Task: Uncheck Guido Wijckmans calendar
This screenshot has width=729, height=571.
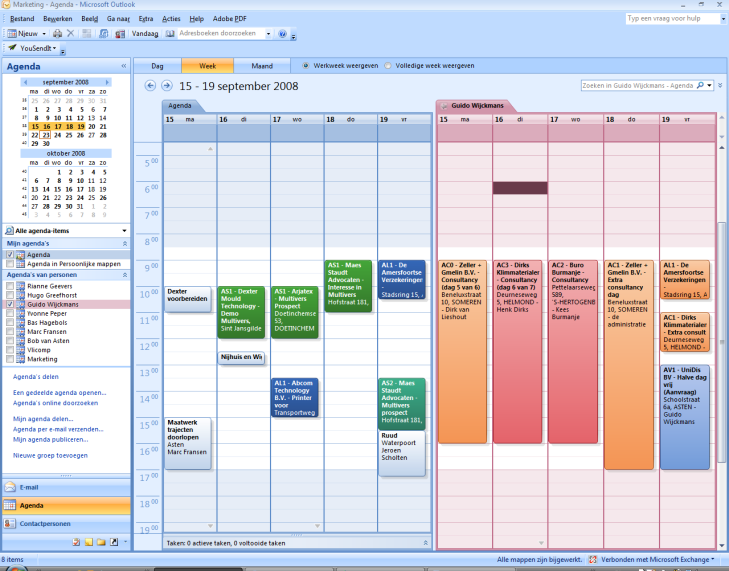Action: coord(10,304)
